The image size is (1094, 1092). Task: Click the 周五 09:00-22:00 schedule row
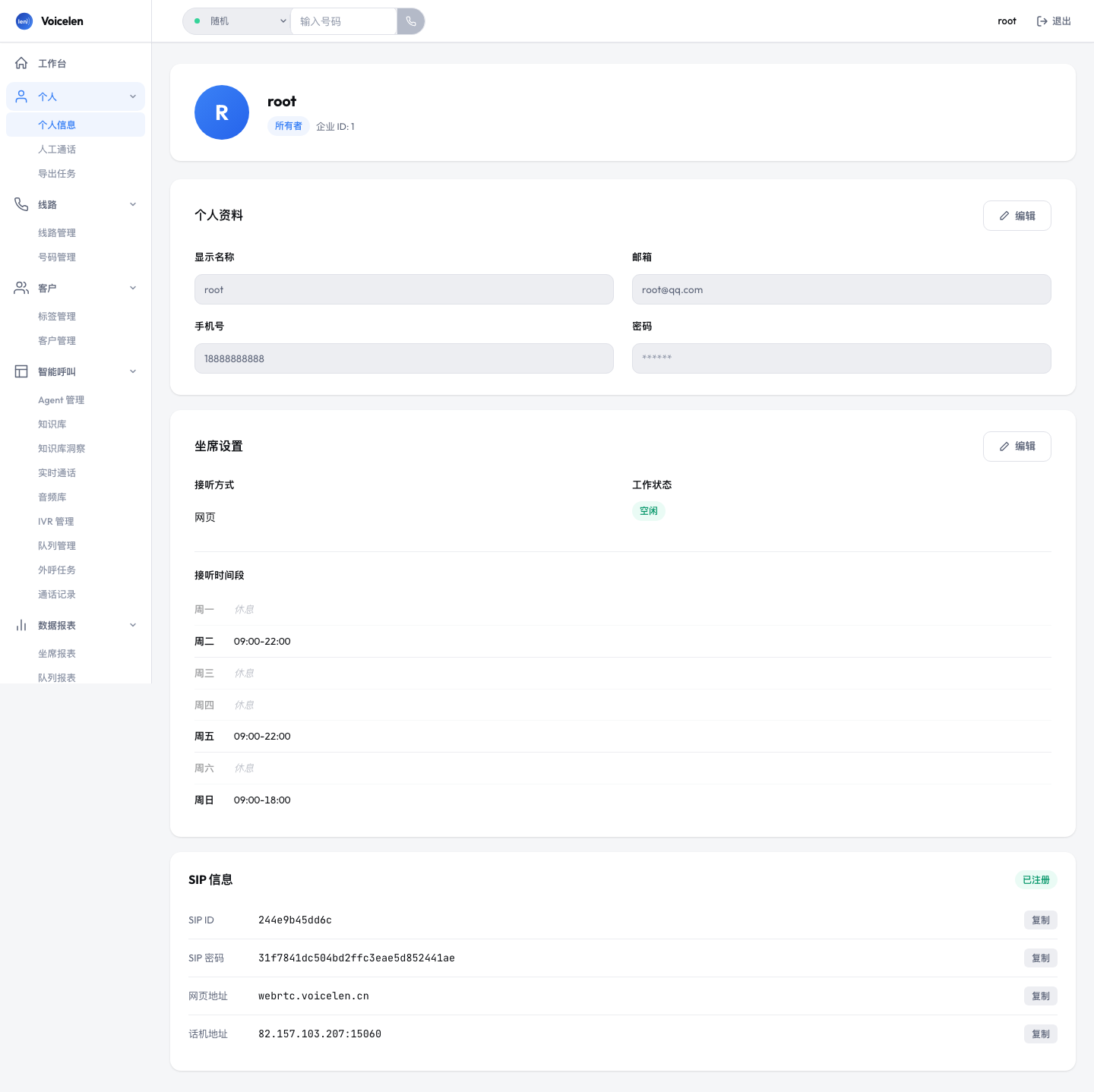pyautogui.click(x=623, y=737)
